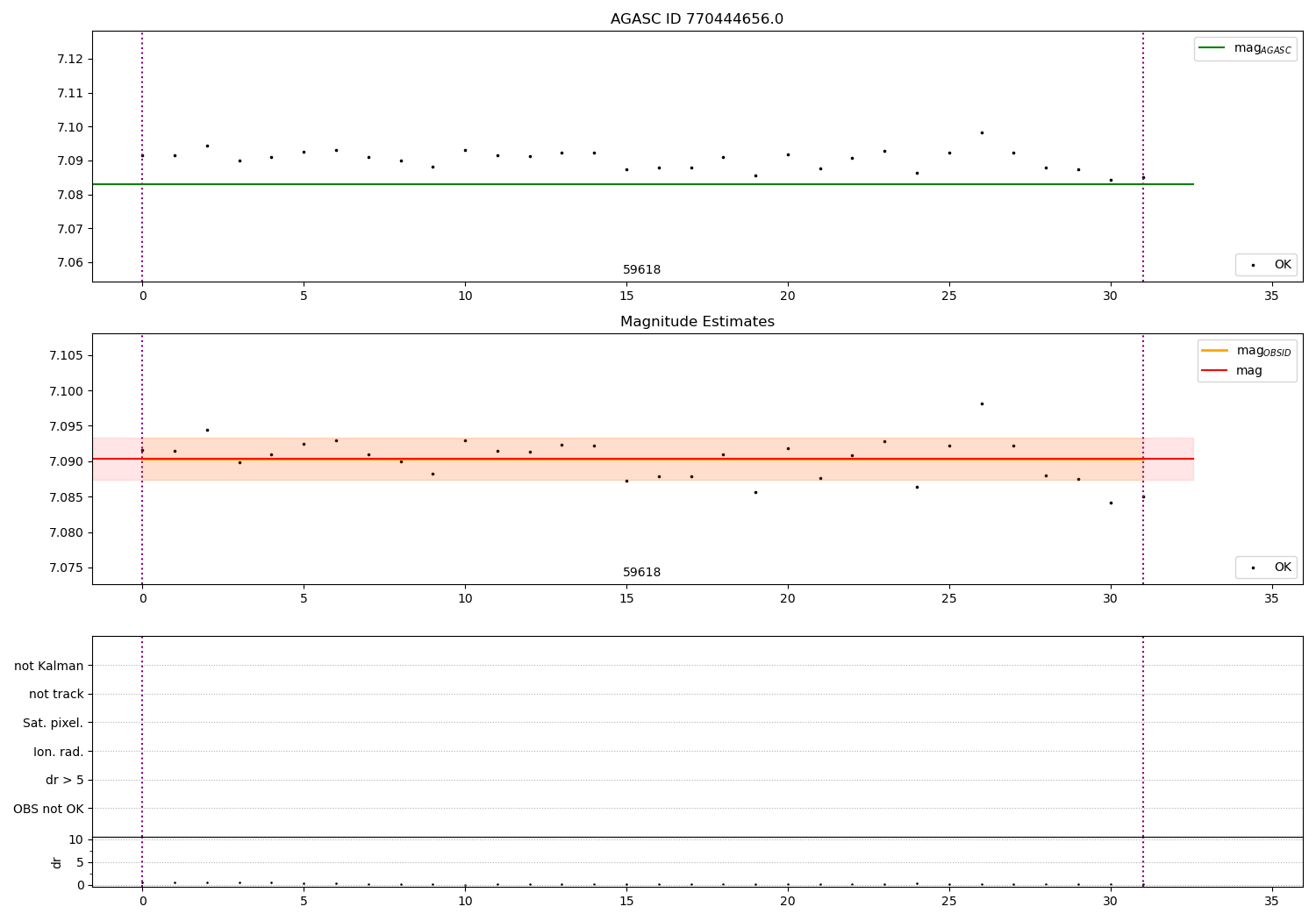
Task: Click the highest data point at x=26 in the top plot
Action: (982, 132)
